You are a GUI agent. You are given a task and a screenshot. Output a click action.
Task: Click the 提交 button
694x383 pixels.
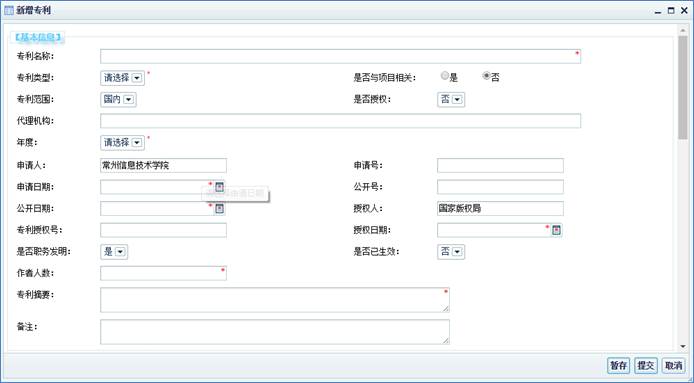click(x=646, y=366)
